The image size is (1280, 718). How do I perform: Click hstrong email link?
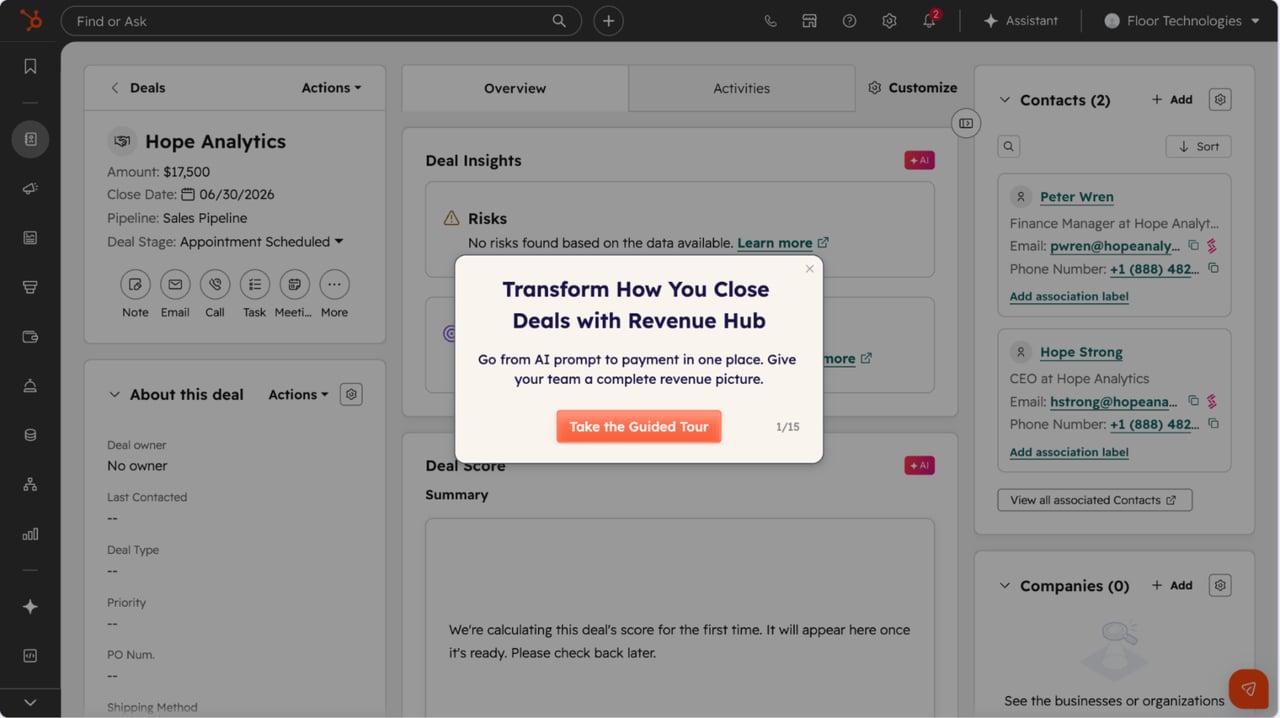1114,401
